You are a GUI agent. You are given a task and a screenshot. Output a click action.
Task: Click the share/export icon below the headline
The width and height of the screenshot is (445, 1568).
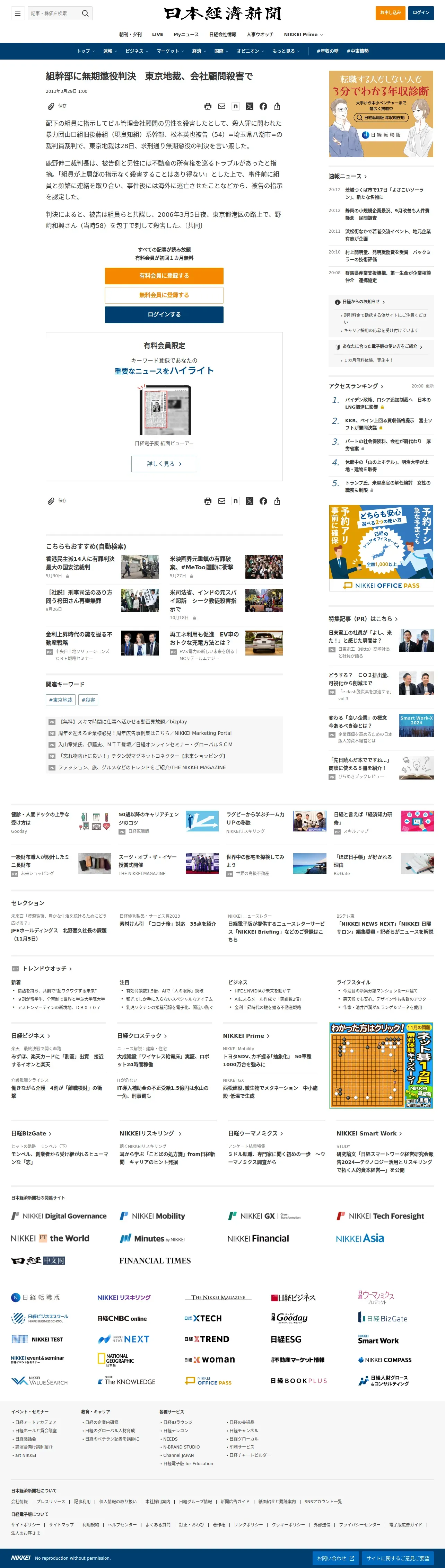(277, 107)
